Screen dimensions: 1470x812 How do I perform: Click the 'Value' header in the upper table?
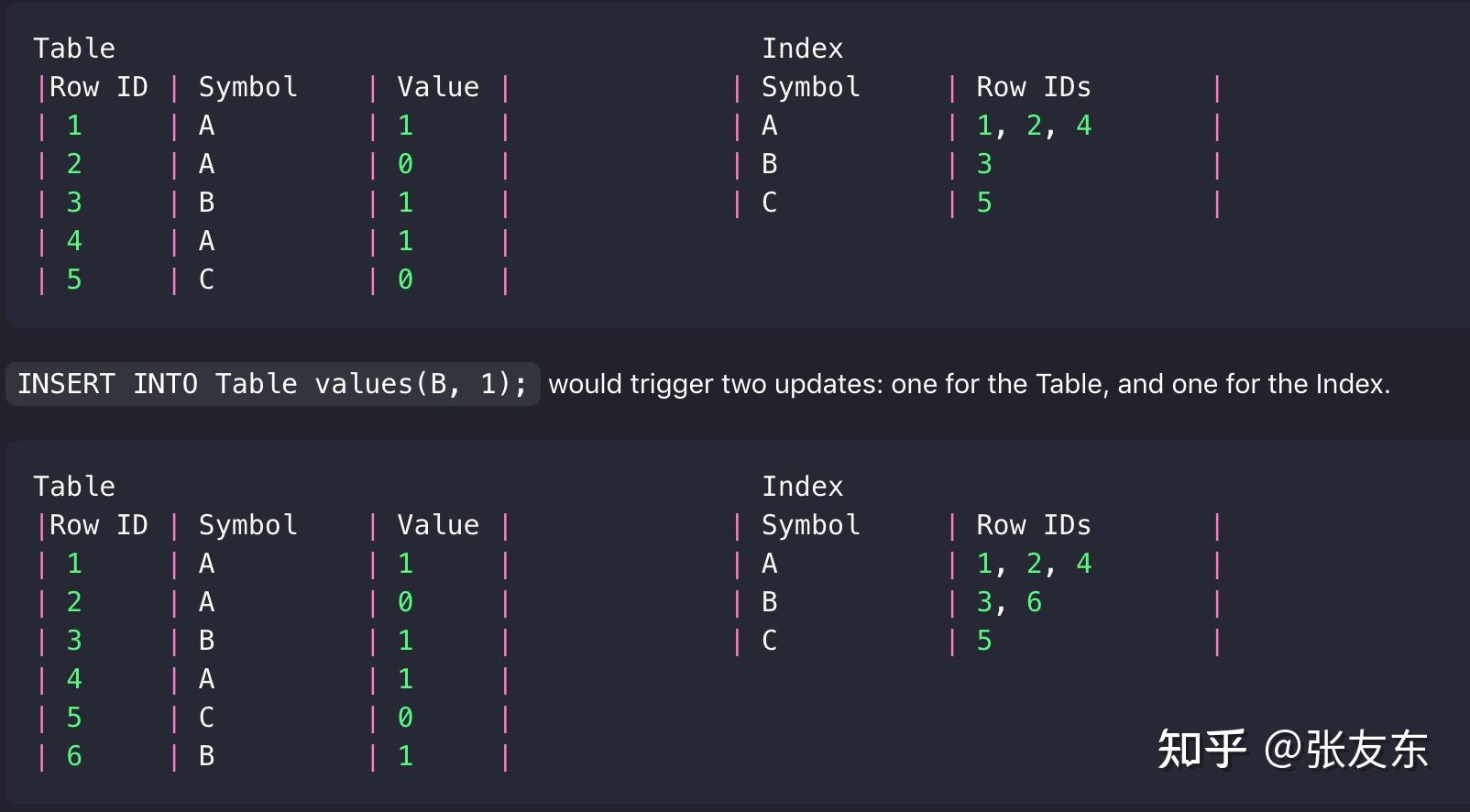pyautogui.click(x=438, y=87)
